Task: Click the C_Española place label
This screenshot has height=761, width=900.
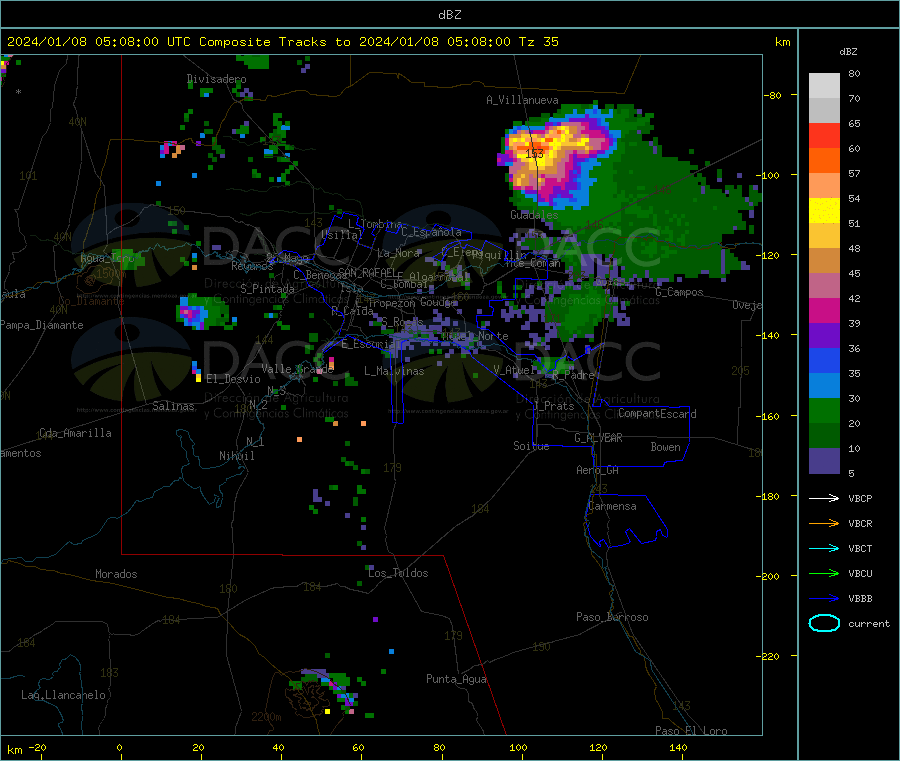Action: click(x=431, y=232)
